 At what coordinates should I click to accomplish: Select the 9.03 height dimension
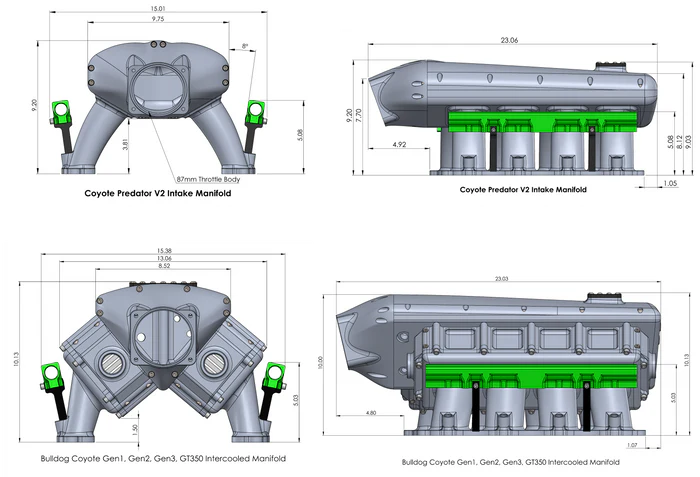point(688,142)
